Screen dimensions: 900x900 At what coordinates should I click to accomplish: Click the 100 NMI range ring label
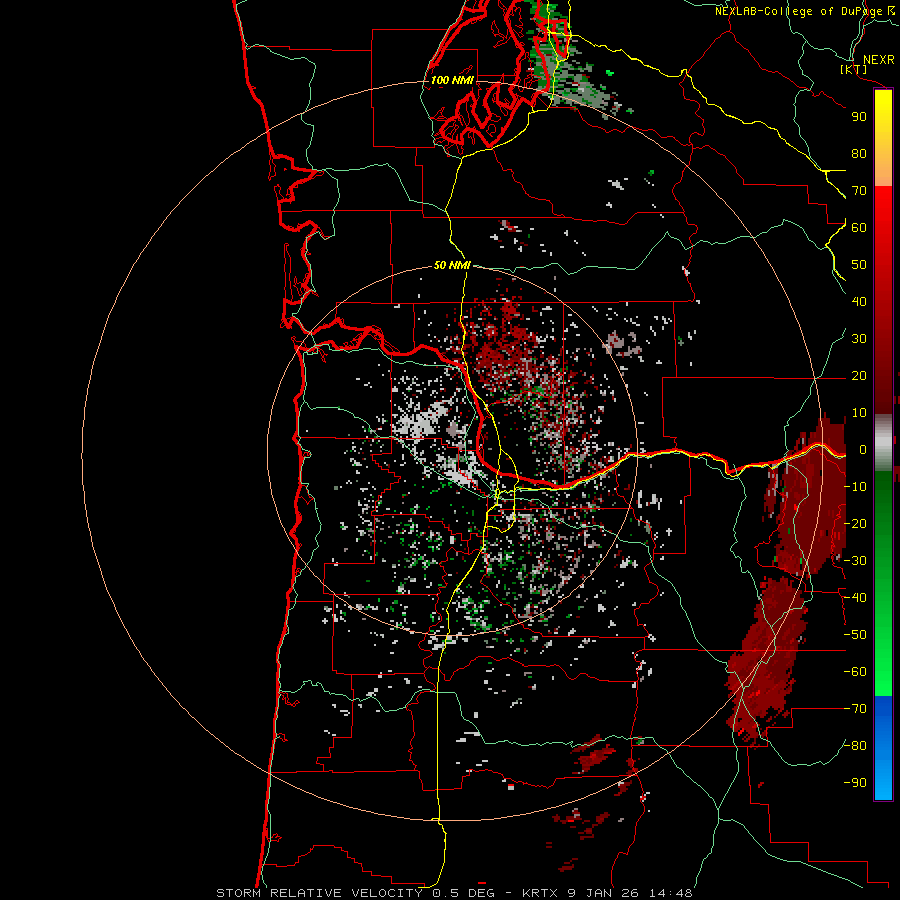click(452, 80)
